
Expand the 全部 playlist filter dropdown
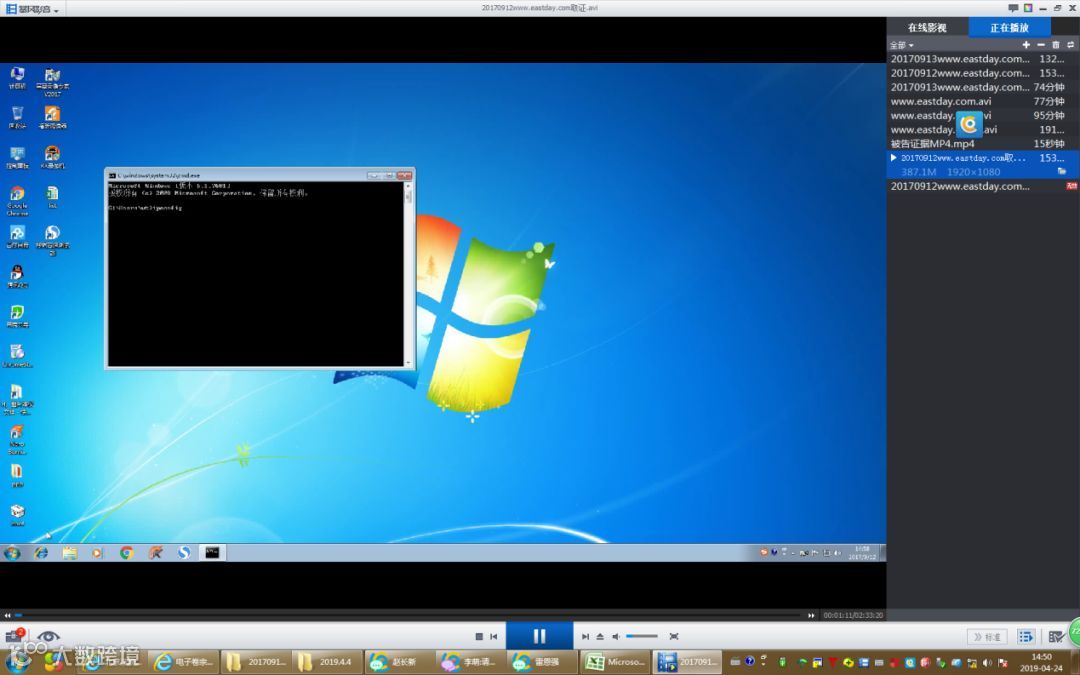pyautogui.click(x=902, y=45)
